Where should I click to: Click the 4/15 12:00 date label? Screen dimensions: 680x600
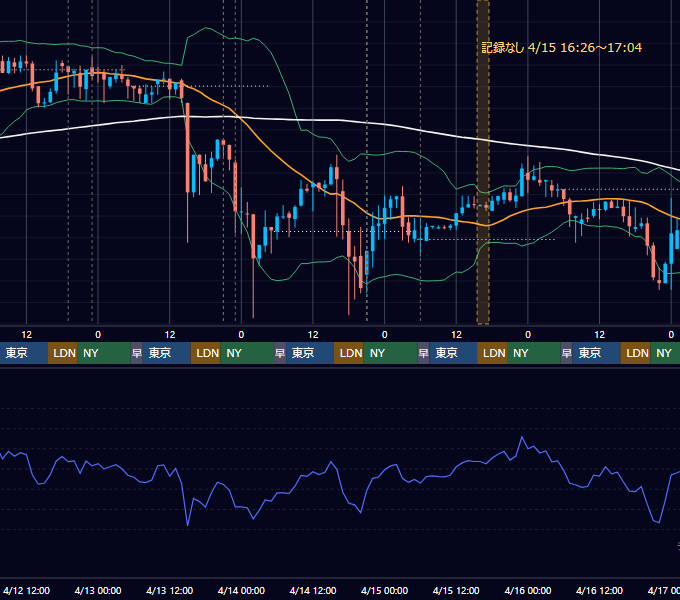pyautogui.click(x=456, y=590)
